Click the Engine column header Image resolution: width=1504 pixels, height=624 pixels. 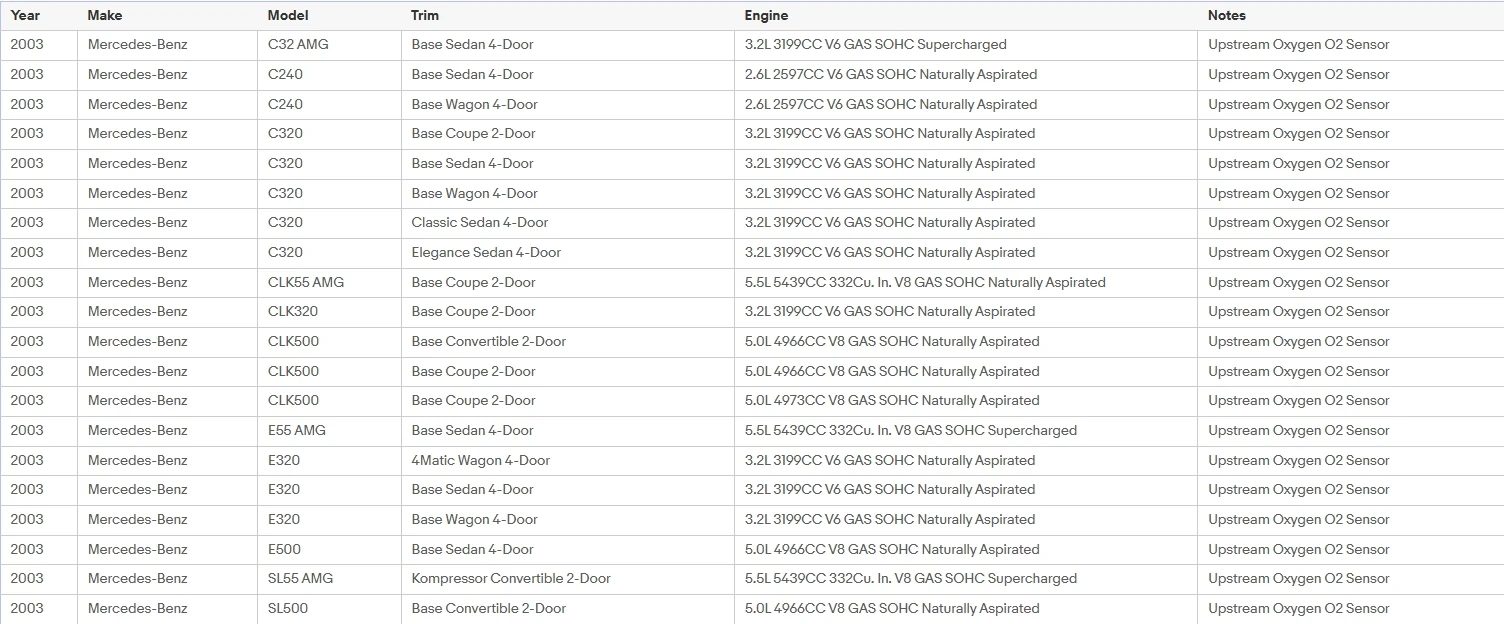coord(965,15)
